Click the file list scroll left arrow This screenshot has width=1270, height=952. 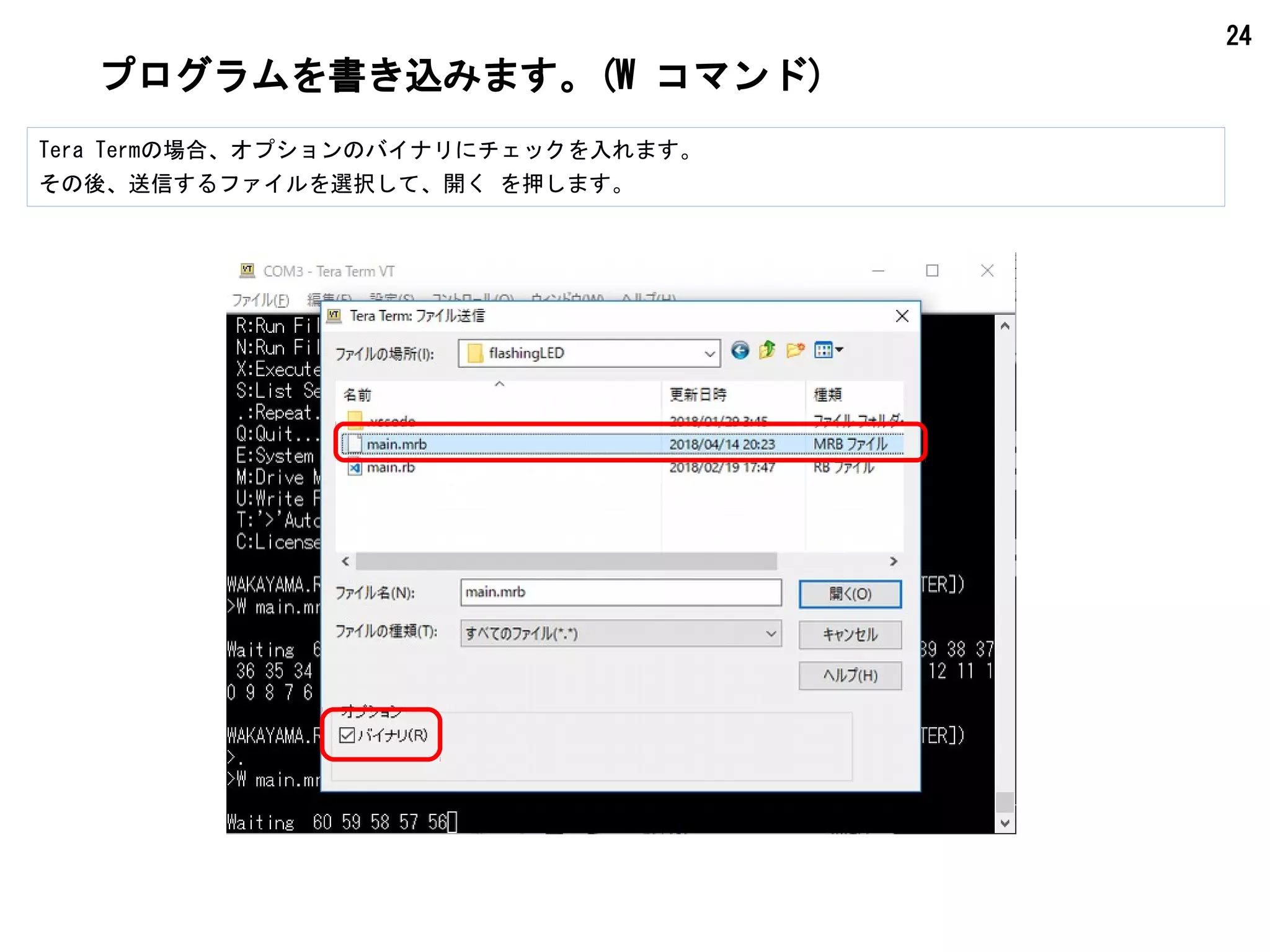[x=346, y=561]
